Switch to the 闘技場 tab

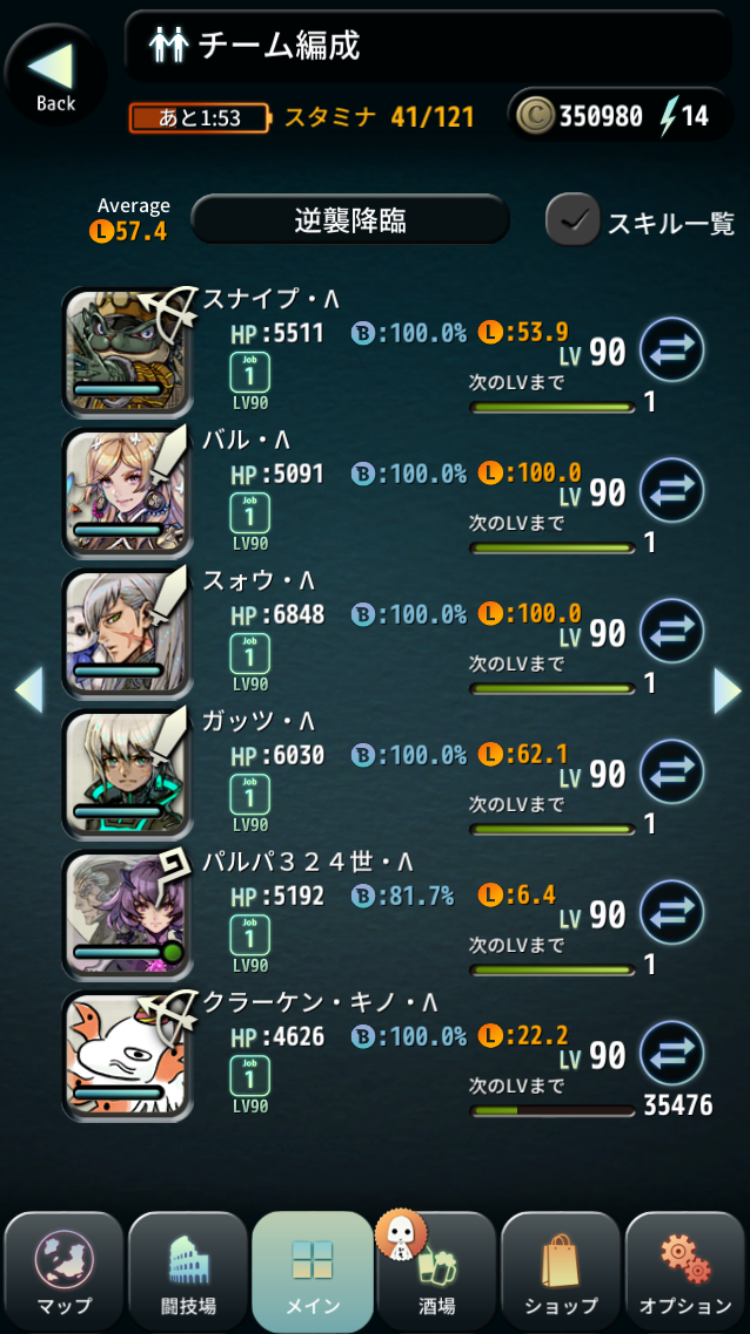188,1272
